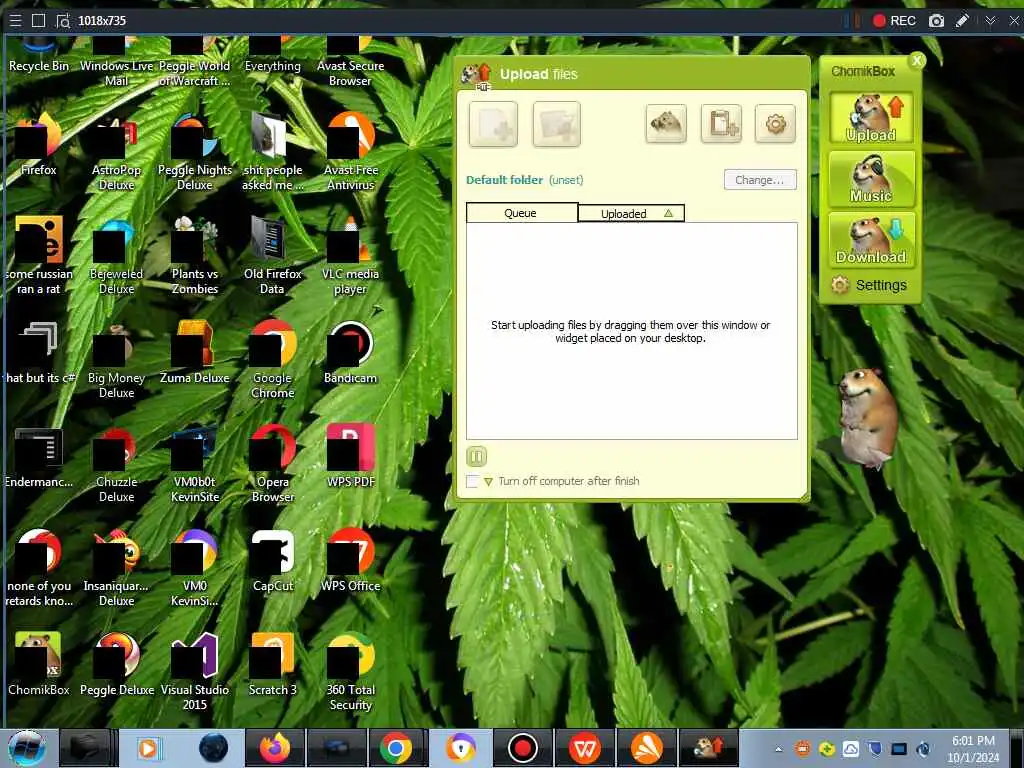Launch Bandicam desktop shortcut
The height and width of the screenshot is (768, 1024).
pos(351,353)
